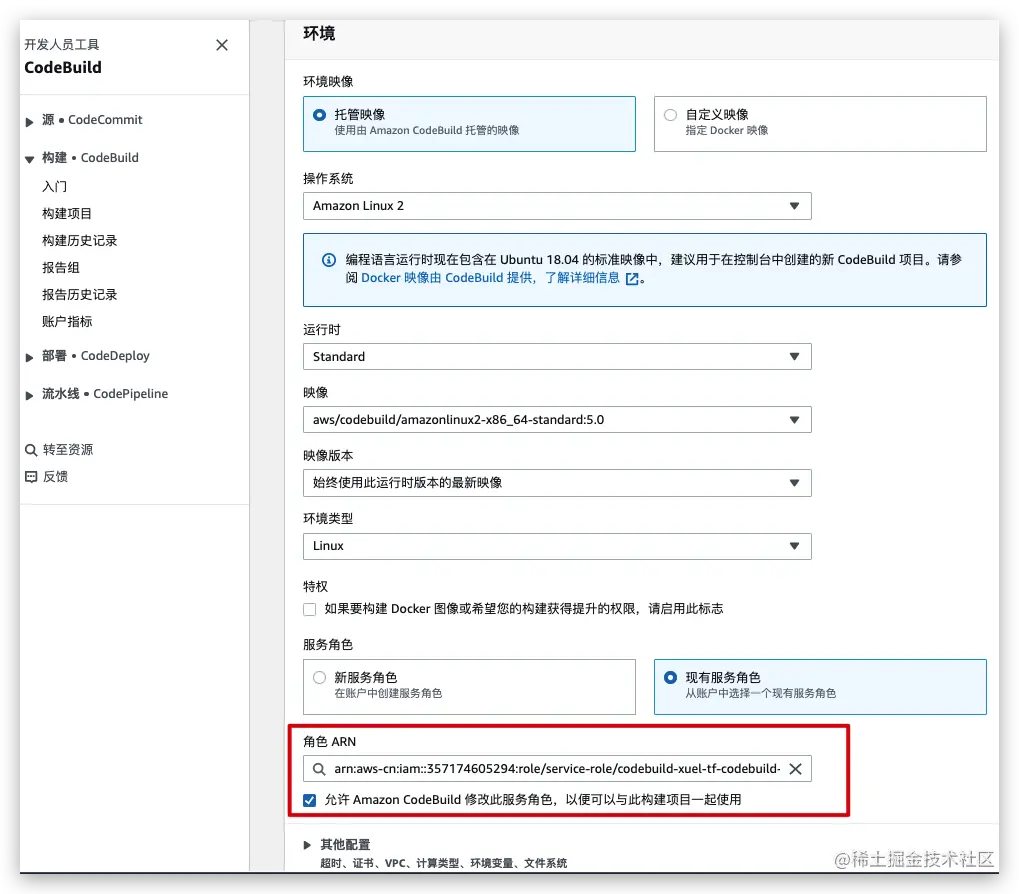Click the search icon beside 转至资源
The height and width of the screenshot is (894, 1019).
pos(31,450)
